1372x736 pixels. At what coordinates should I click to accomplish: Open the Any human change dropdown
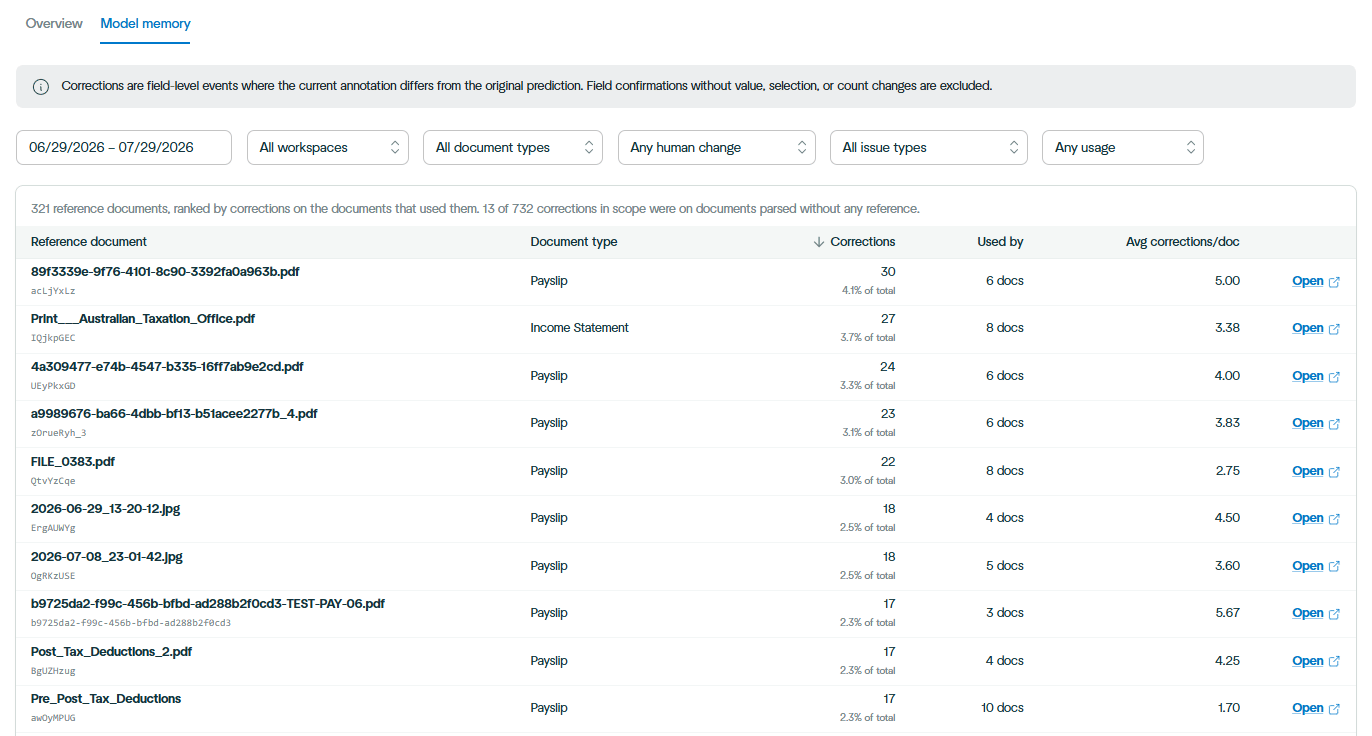coord(717,147)
